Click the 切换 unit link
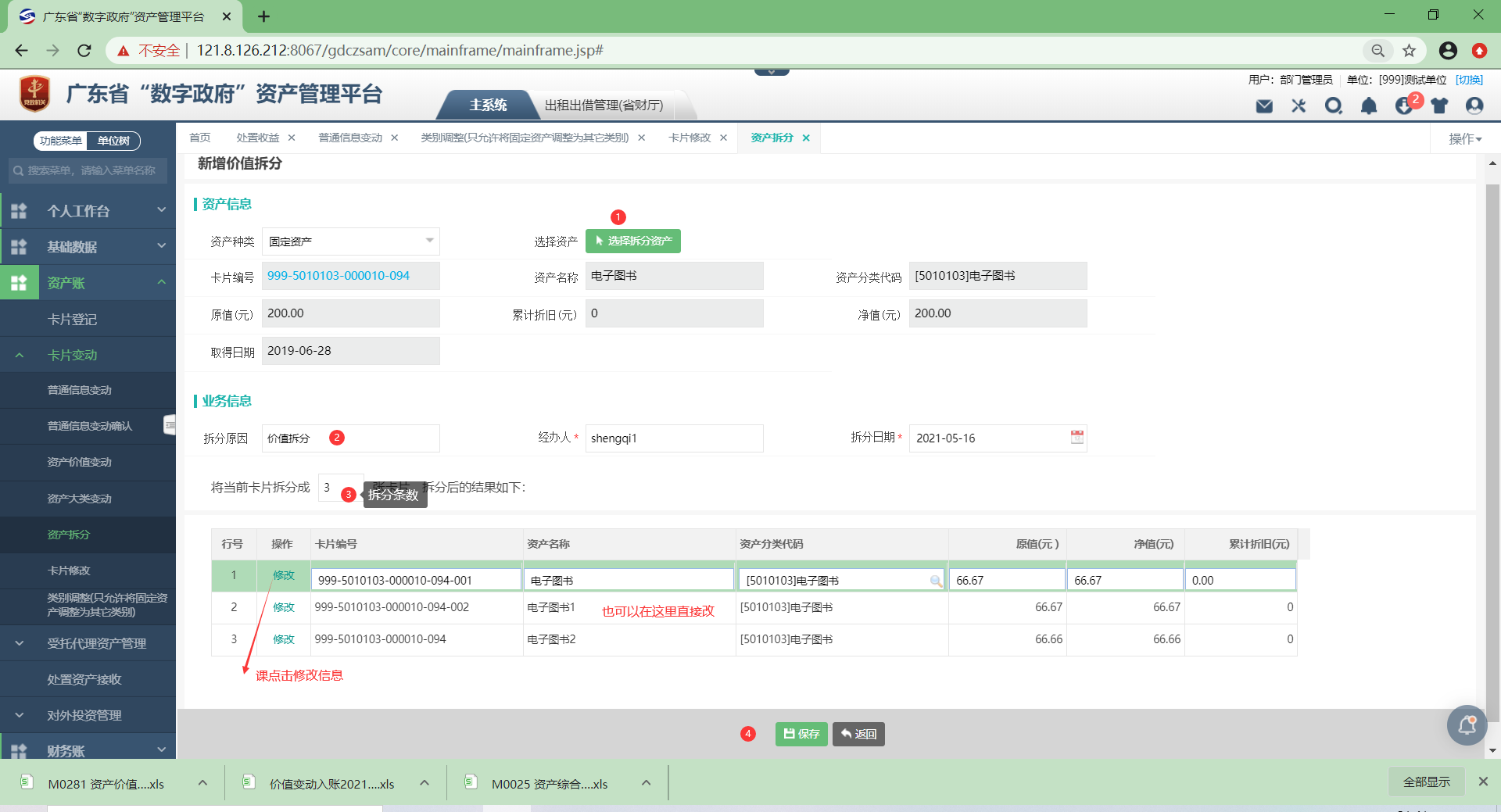 1469,80
